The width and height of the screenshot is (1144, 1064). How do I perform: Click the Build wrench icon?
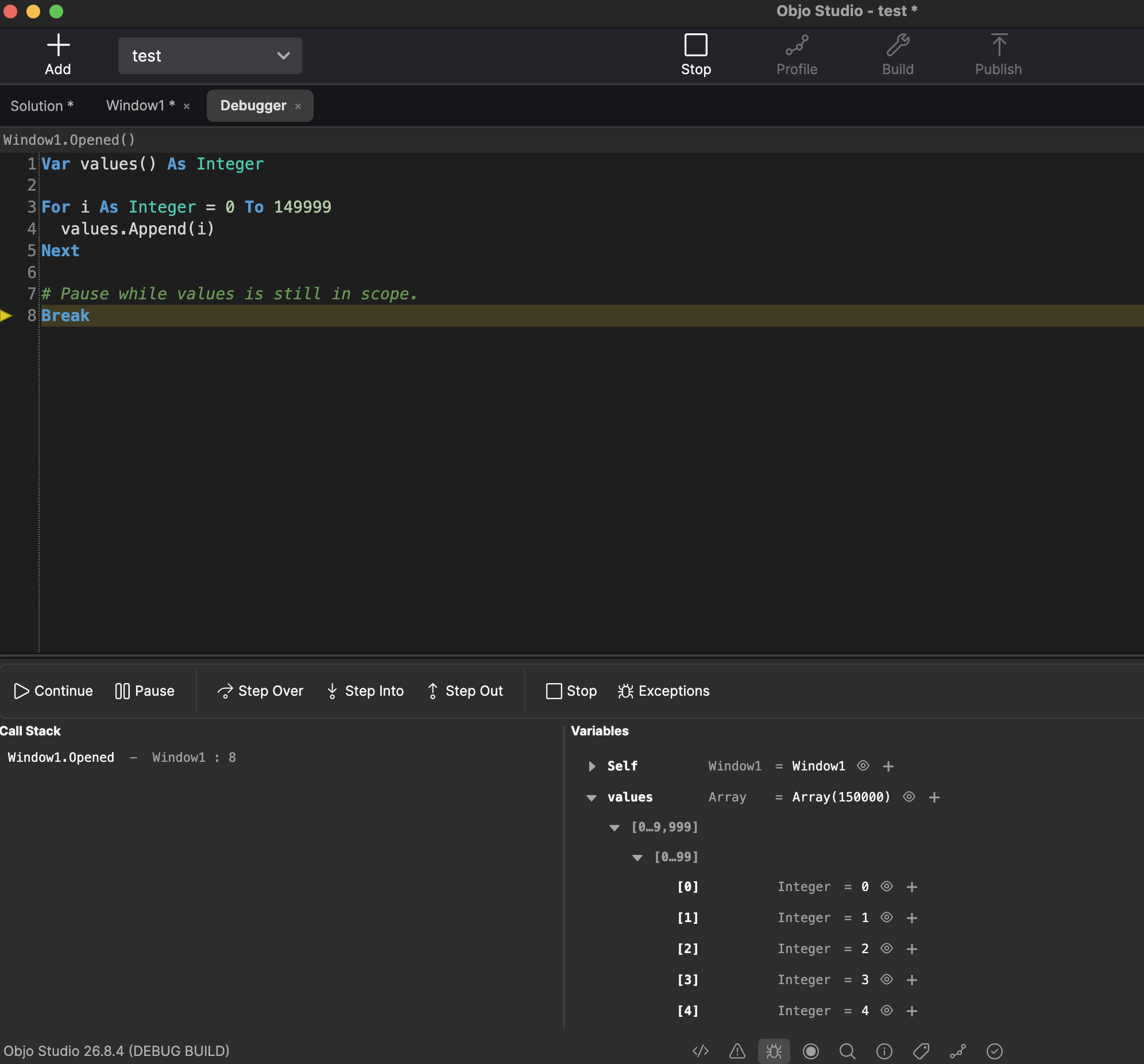(898, 45)
